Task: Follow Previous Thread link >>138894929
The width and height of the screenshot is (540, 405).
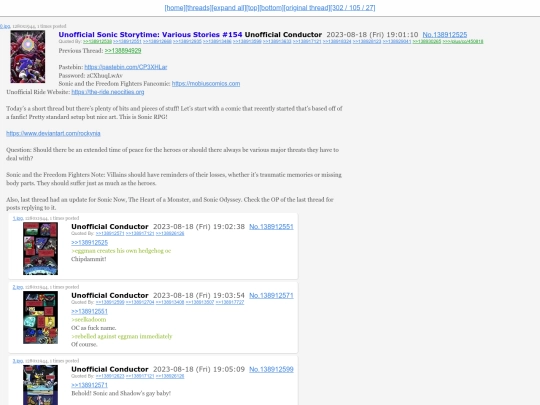Action: pos(123,51)
